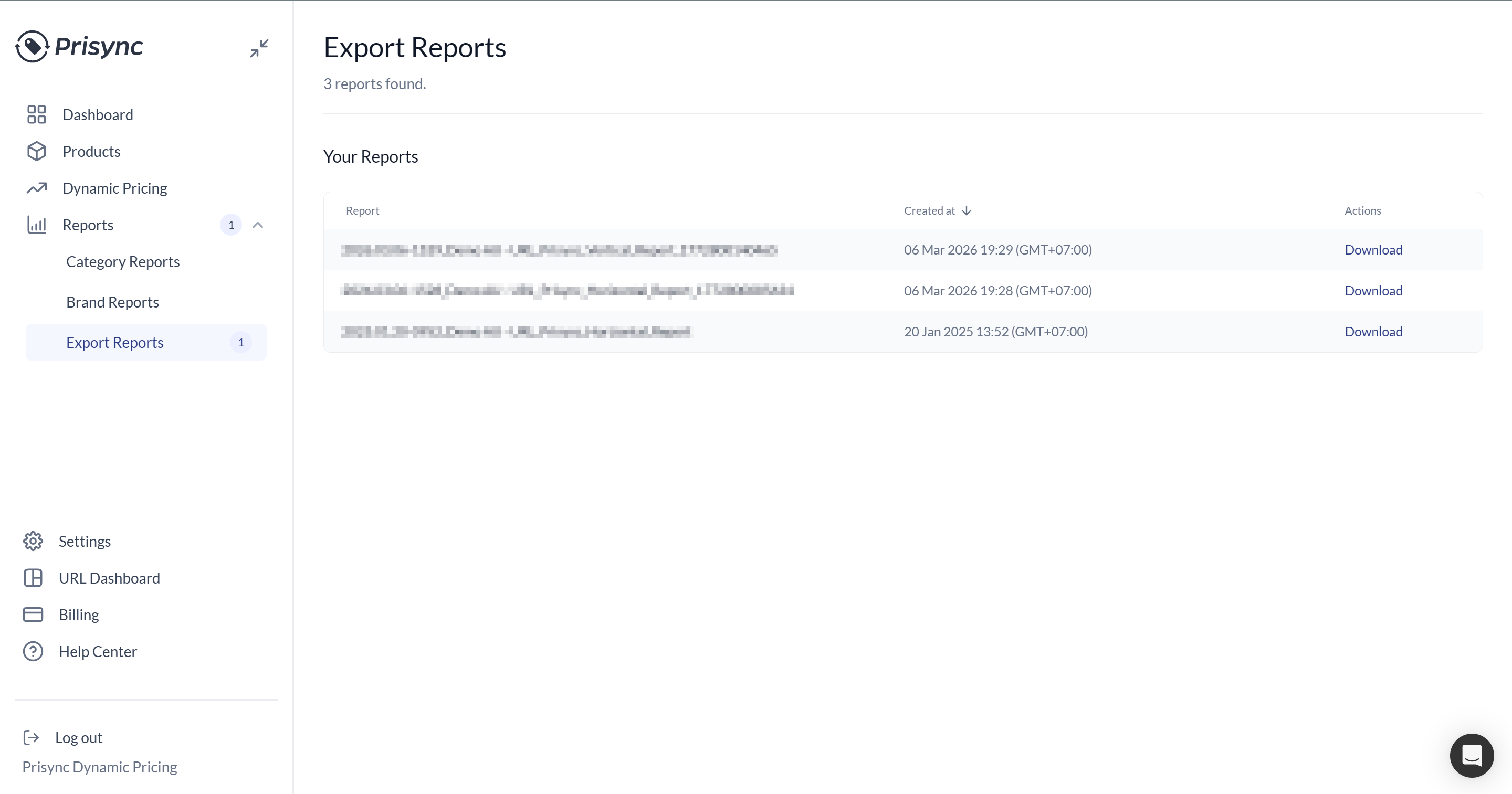Click the Products cube icon
The height and width of the screenshot is (794, 1512).
point(36,152)
